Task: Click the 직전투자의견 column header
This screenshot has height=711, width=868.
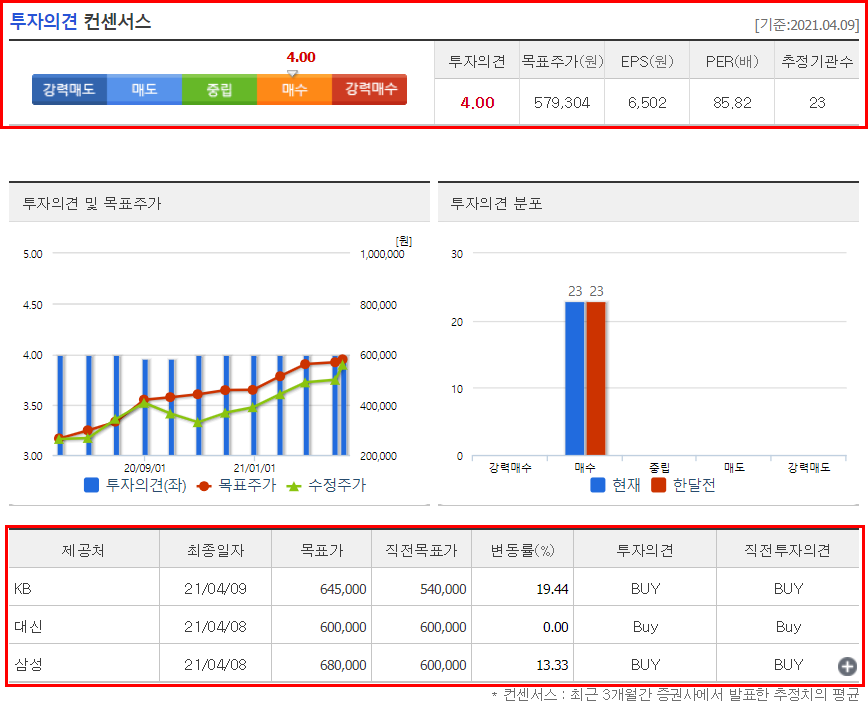Action: click(787, 550)
